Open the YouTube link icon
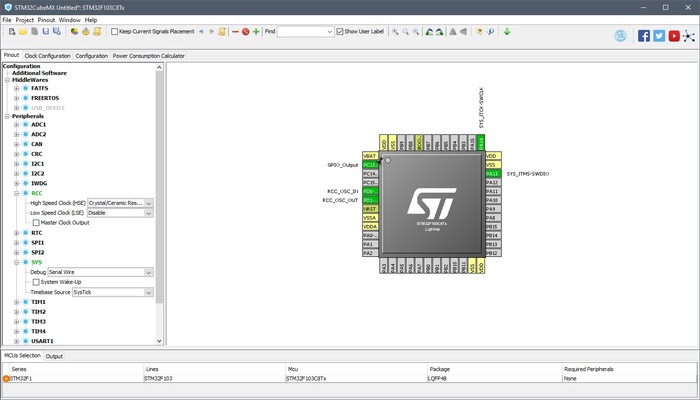Screen dimensions: 700x400 (x=674, y=36)
